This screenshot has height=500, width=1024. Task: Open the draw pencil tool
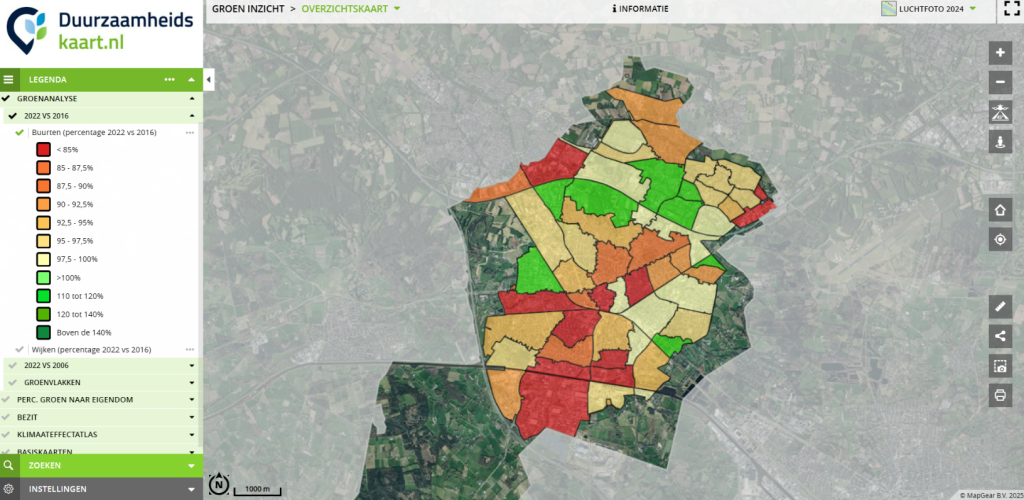tap(999, 307)
